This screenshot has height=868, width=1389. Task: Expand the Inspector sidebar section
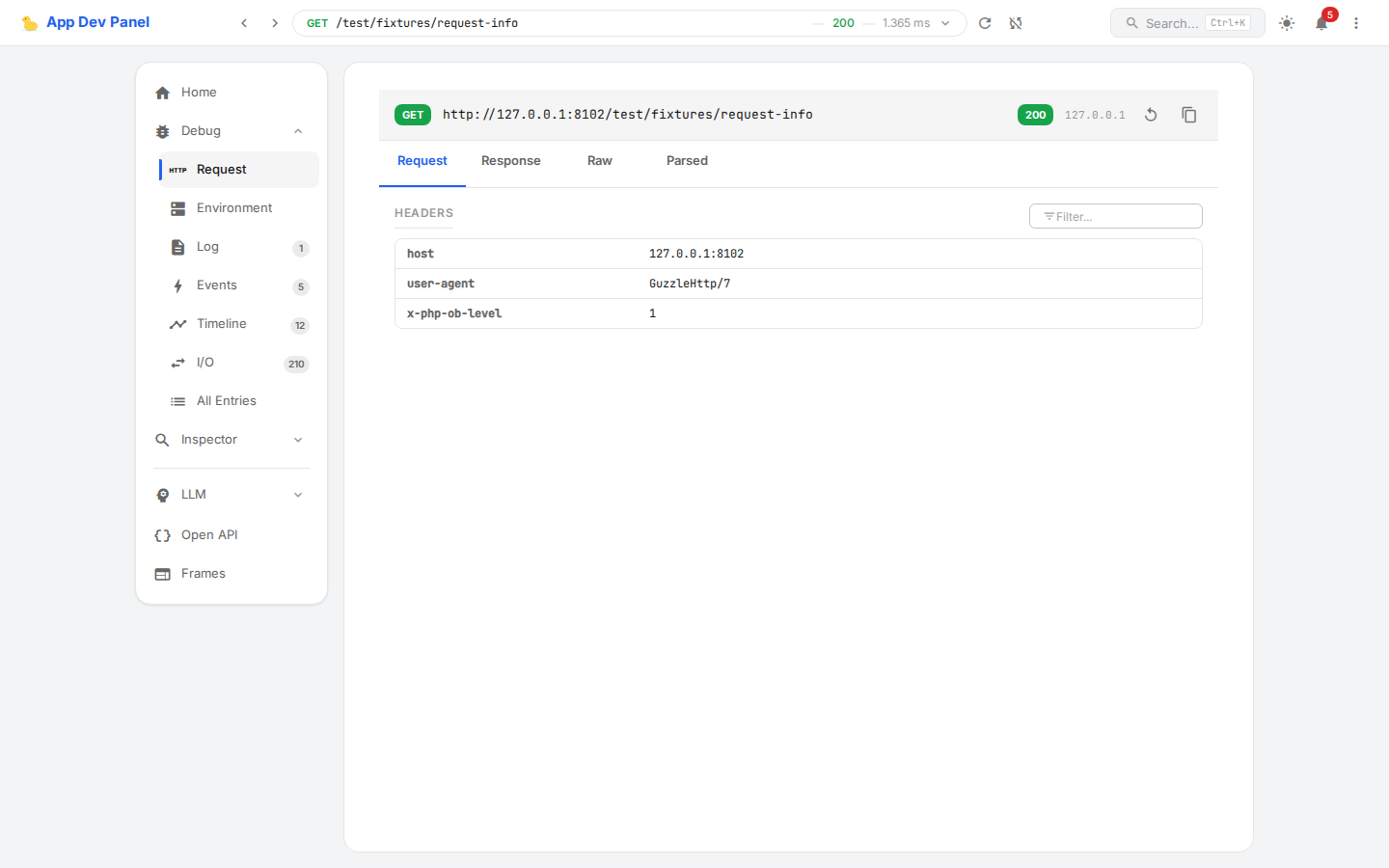[298, 440]
